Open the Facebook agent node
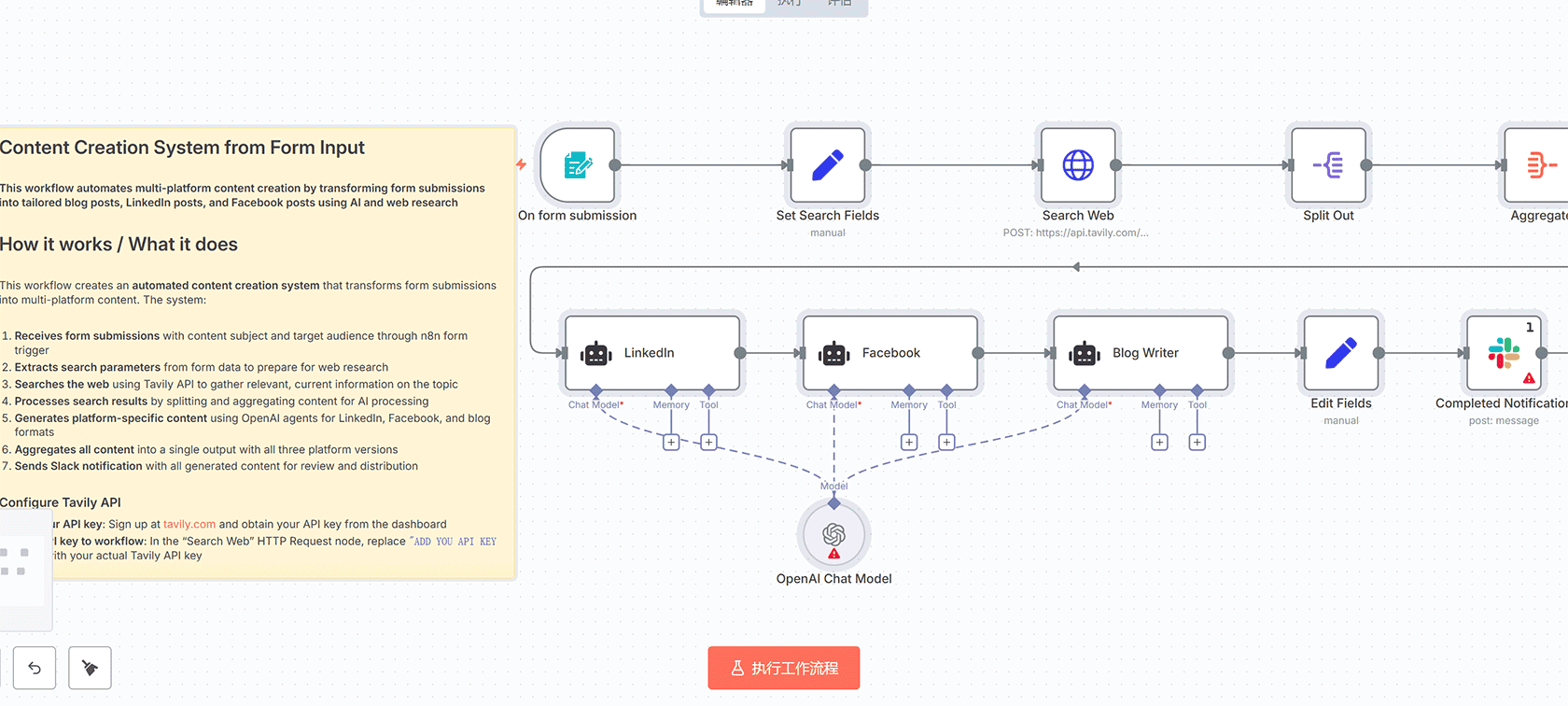1568x706 pixels. [889, 353]
